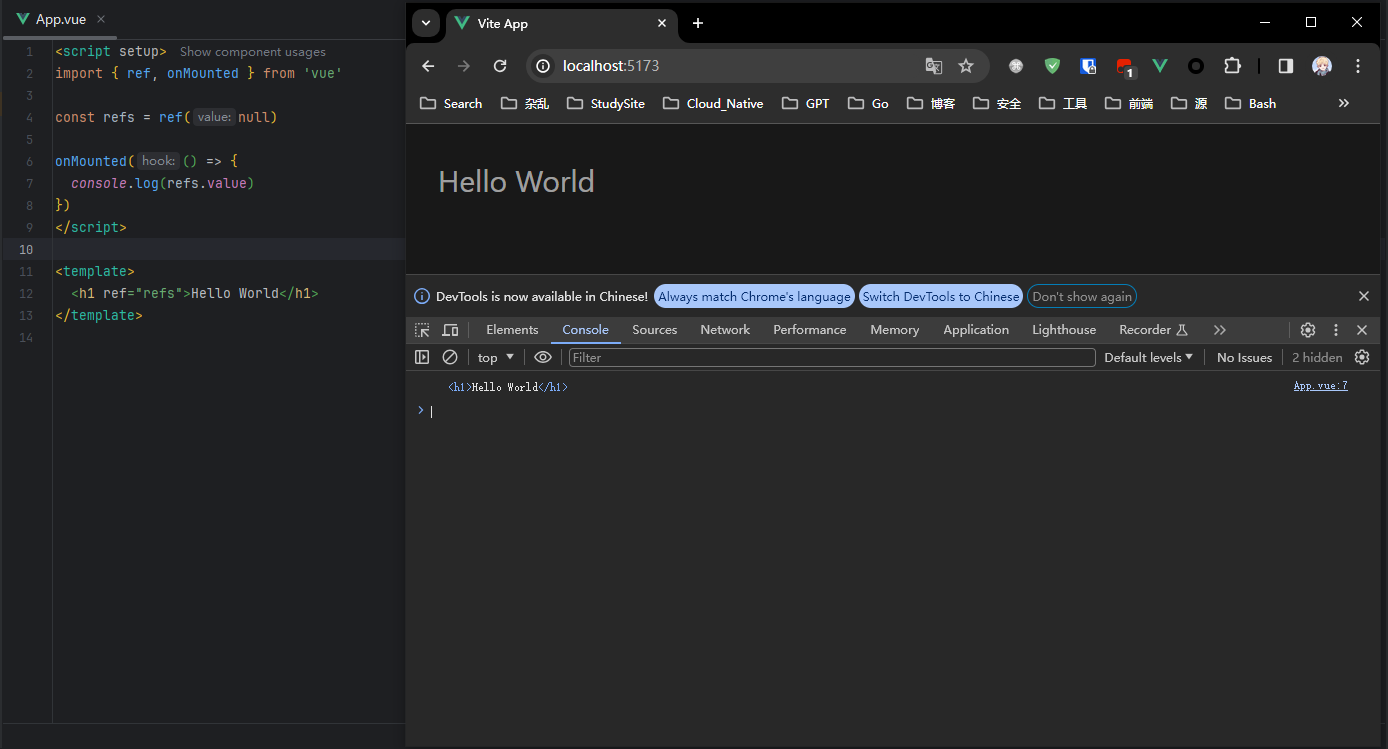
Task: Click the black circle extension icon
Action: pos(1196,66)
